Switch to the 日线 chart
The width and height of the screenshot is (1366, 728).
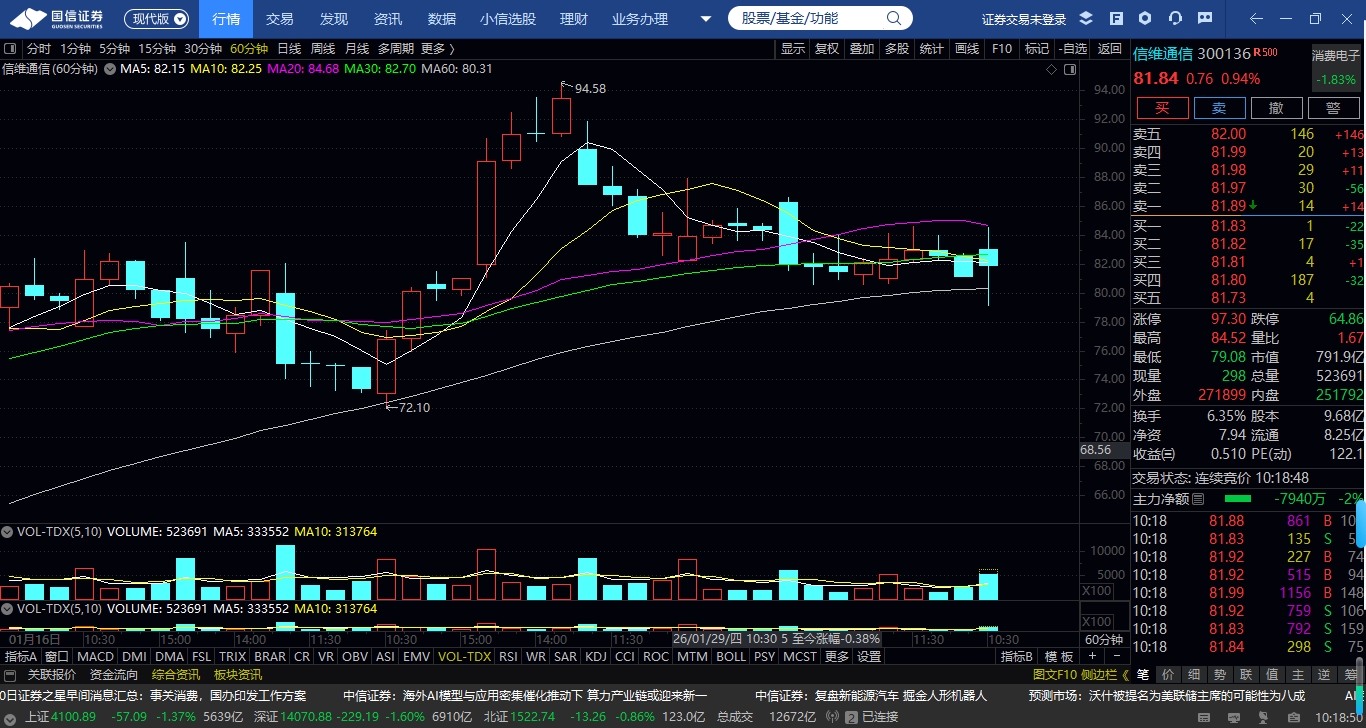(x=289, y=48)
